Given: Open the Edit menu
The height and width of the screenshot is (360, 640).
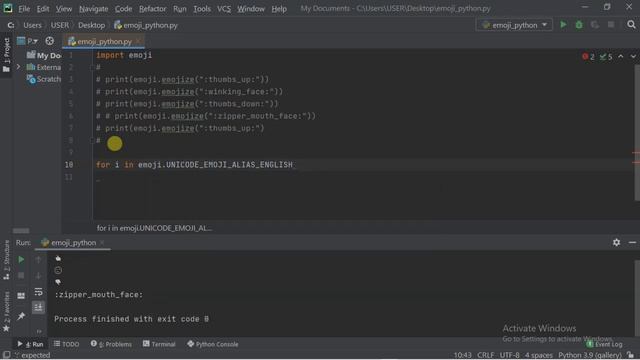Looking at the screenshot, I should point(43,9).
